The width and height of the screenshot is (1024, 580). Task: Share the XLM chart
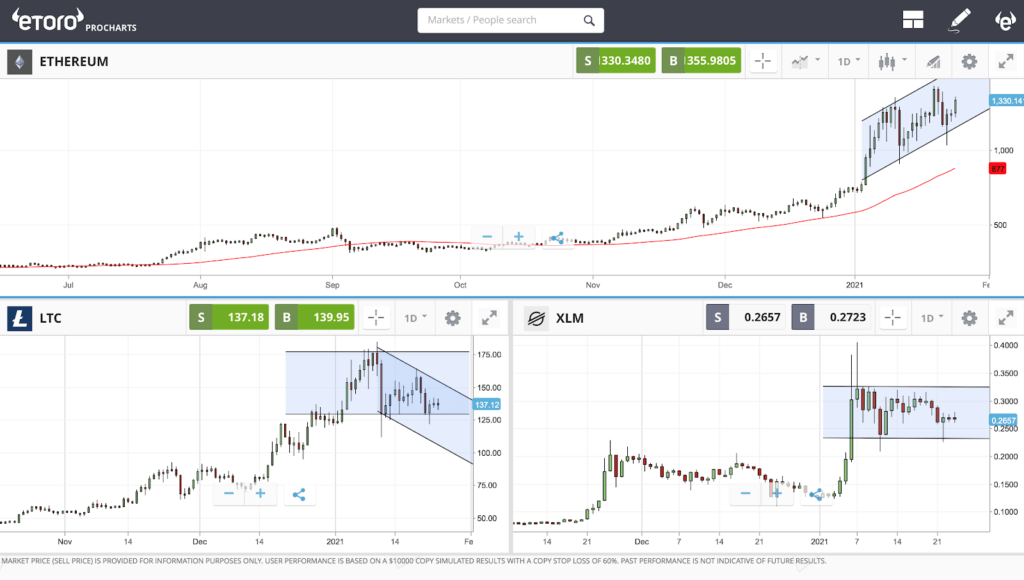click(x=816, y=494)
